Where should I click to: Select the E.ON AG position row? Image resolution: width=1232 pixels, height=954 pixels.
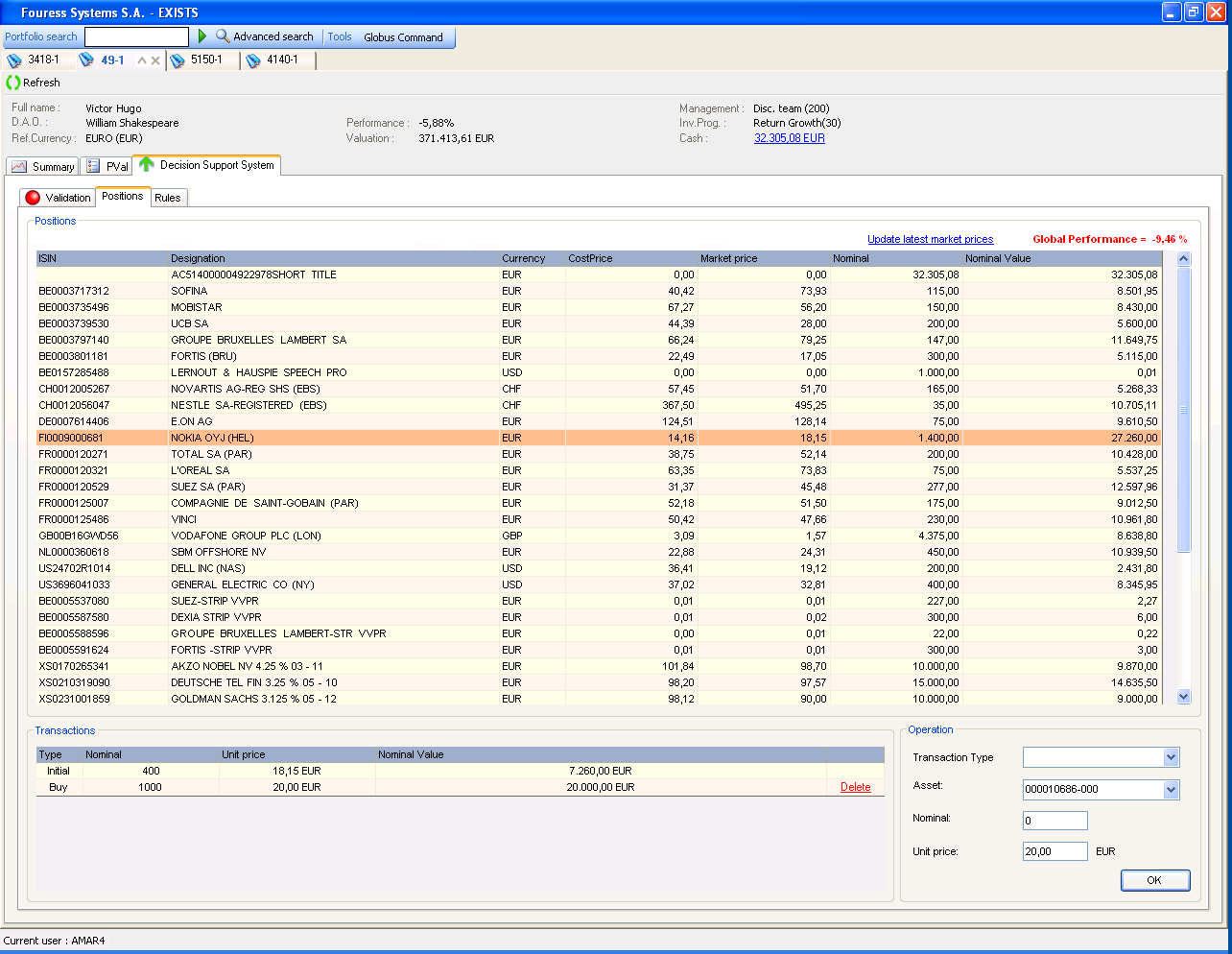(x=599, y=421)
